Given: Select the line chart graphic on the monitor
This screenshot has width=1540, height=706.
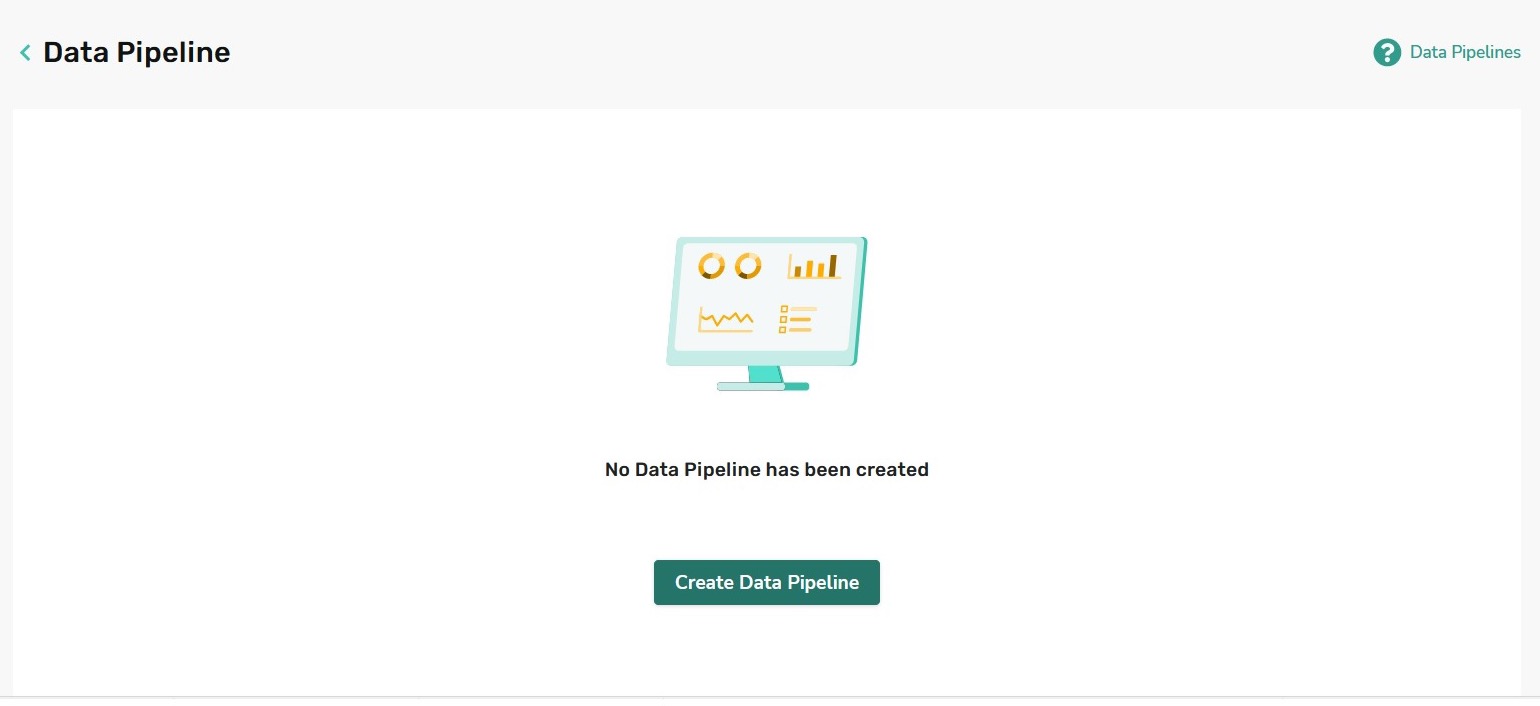Looking at the screenshot, I should [726, 319].
